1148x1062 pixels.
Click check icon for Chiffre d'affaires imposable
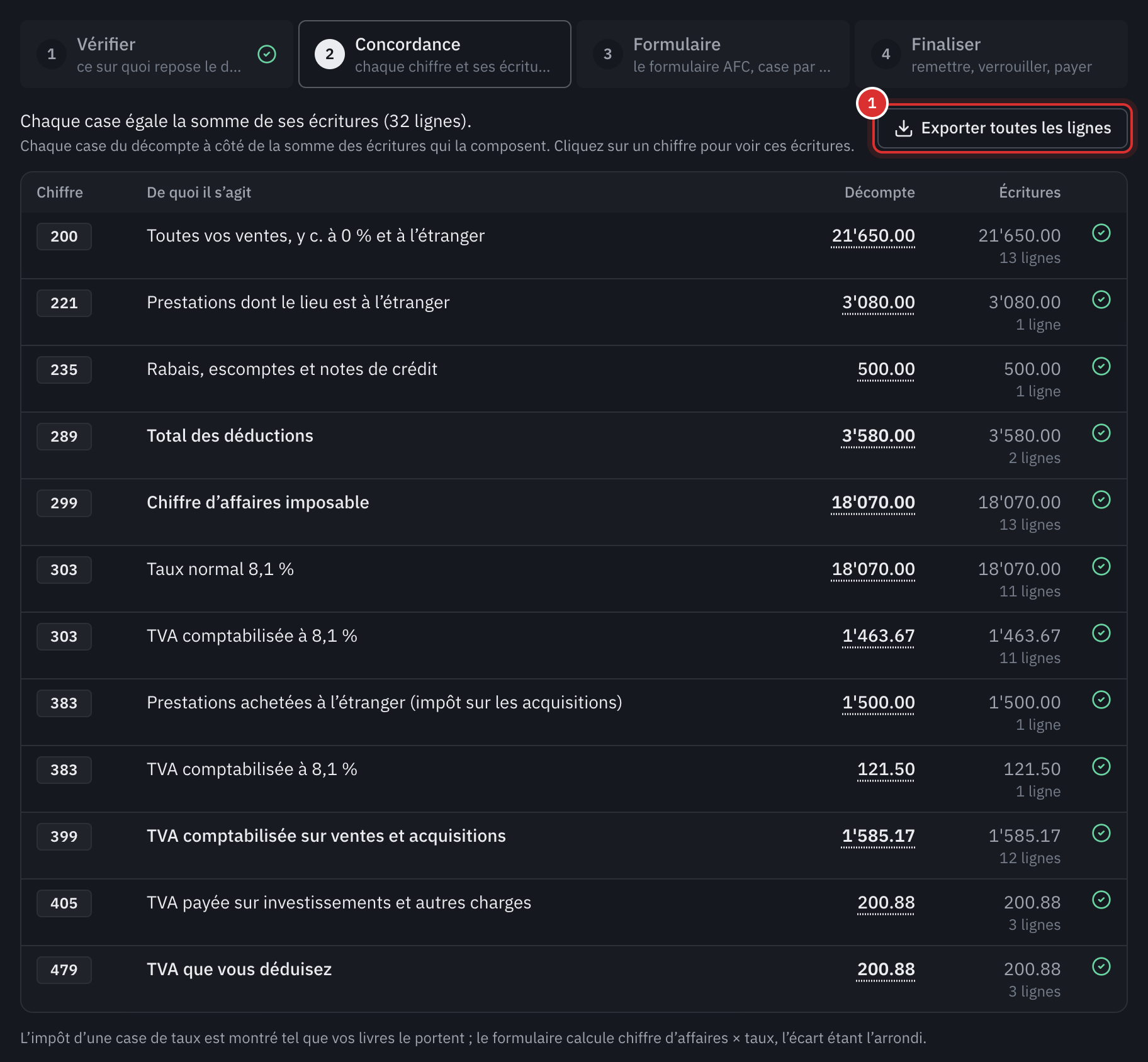point(1101,500)
